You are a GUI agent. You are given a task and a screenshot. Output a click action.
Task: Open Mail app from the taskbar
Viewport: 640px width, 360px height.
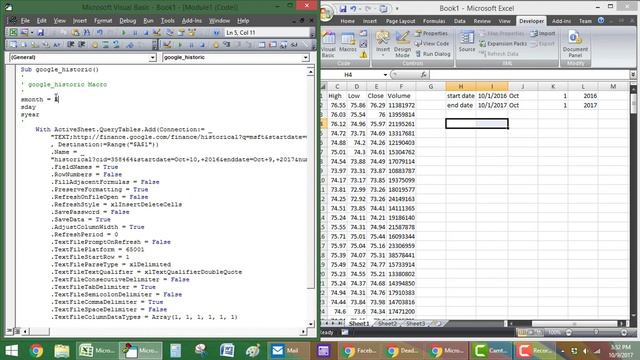click(x=285, y=351)
